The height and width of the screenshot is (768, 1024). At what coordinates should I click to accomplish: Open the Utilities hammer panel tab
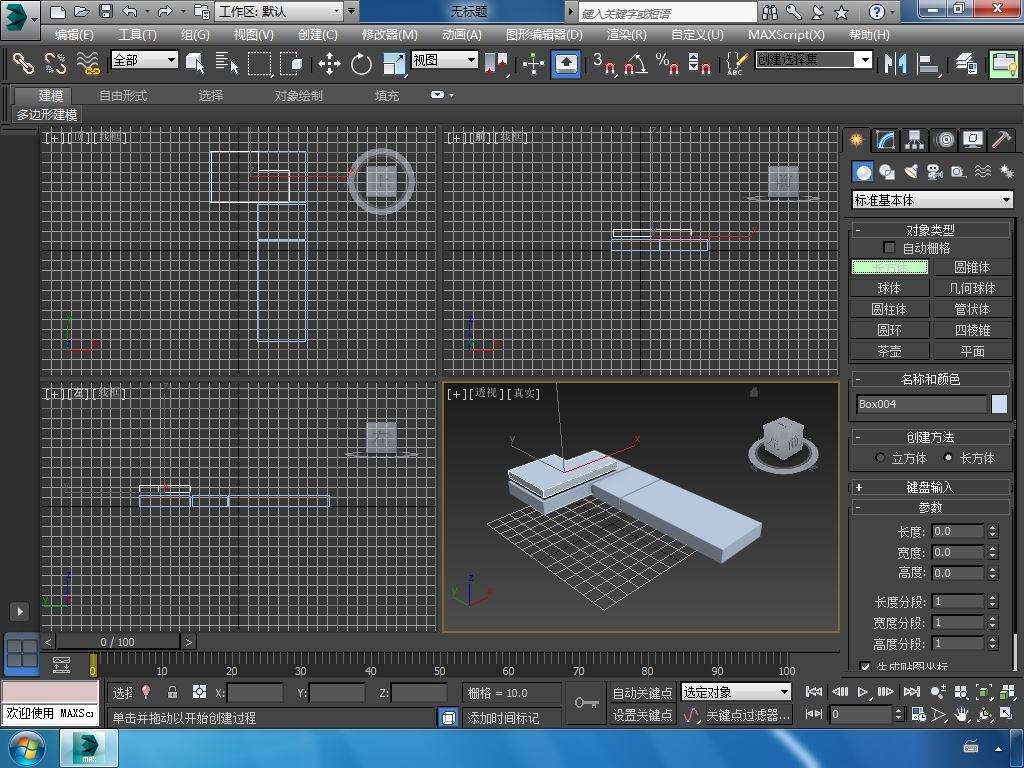pyautogui.click(x=1001, y=140)
